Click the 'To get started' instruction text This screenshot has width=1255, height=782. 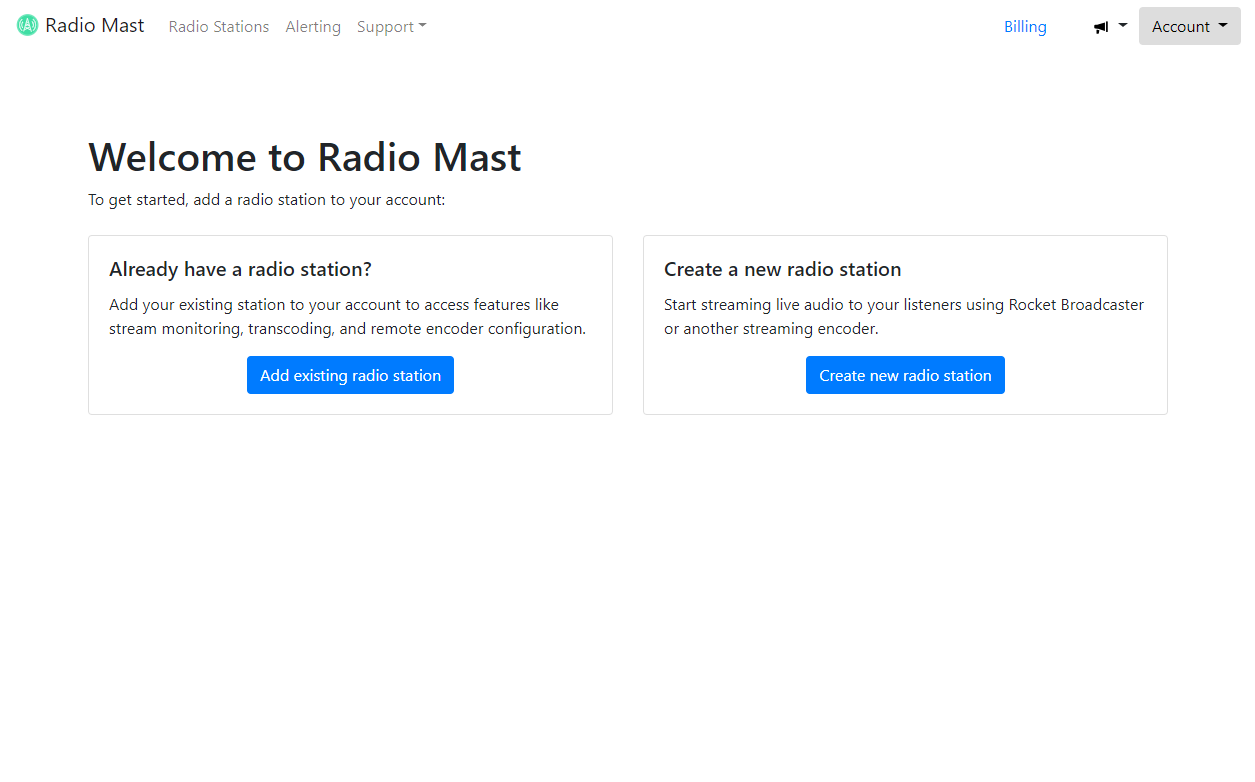266,200
